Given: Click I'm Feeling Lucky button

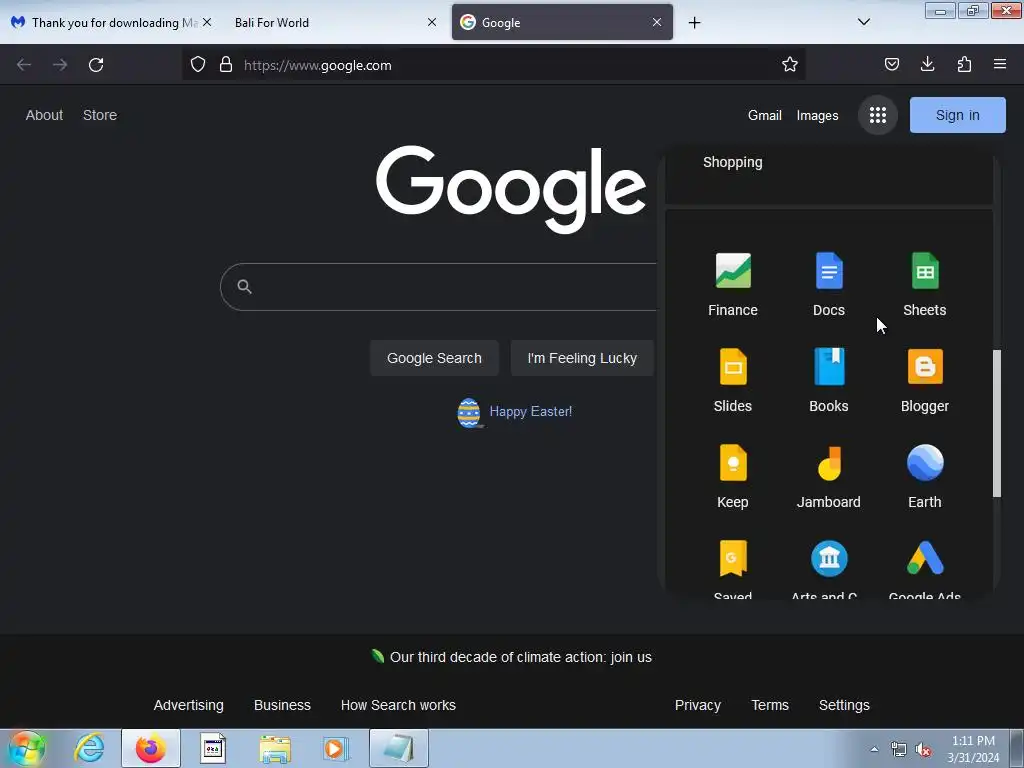Looking at the screenshot, I should (x=582, y=358).
